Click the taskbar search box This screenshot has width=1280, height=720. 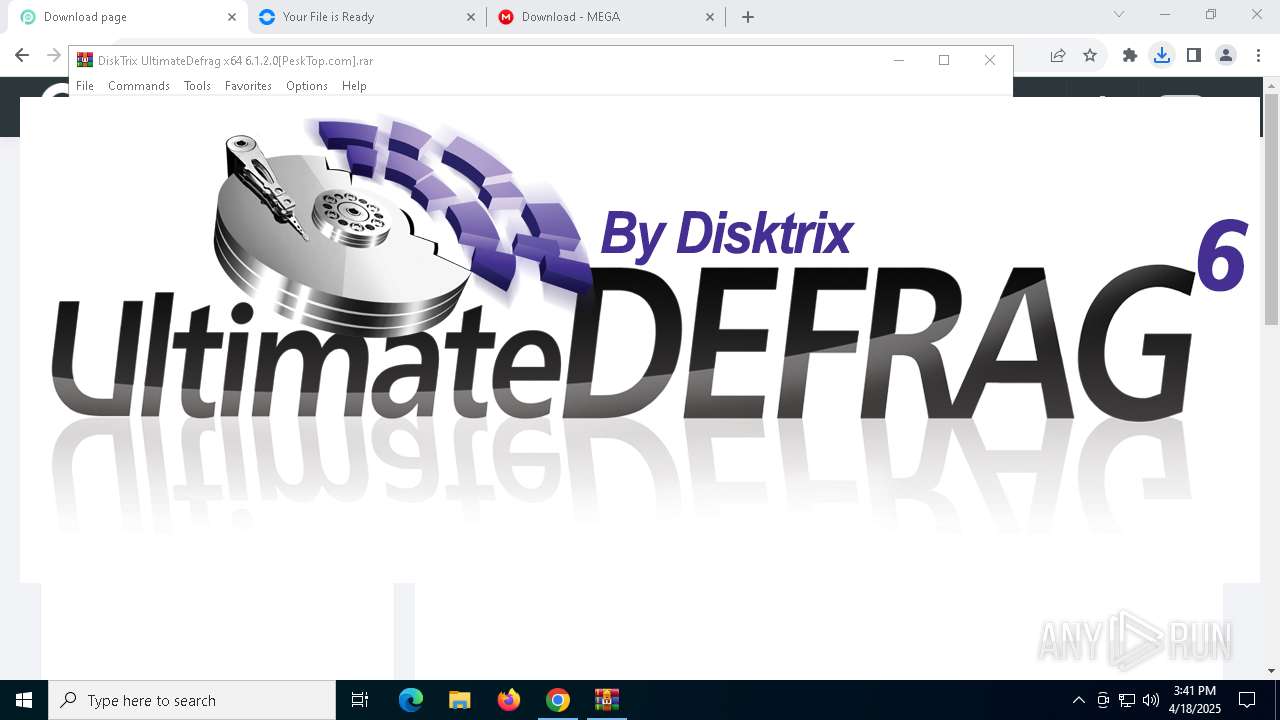click(192, 700)
